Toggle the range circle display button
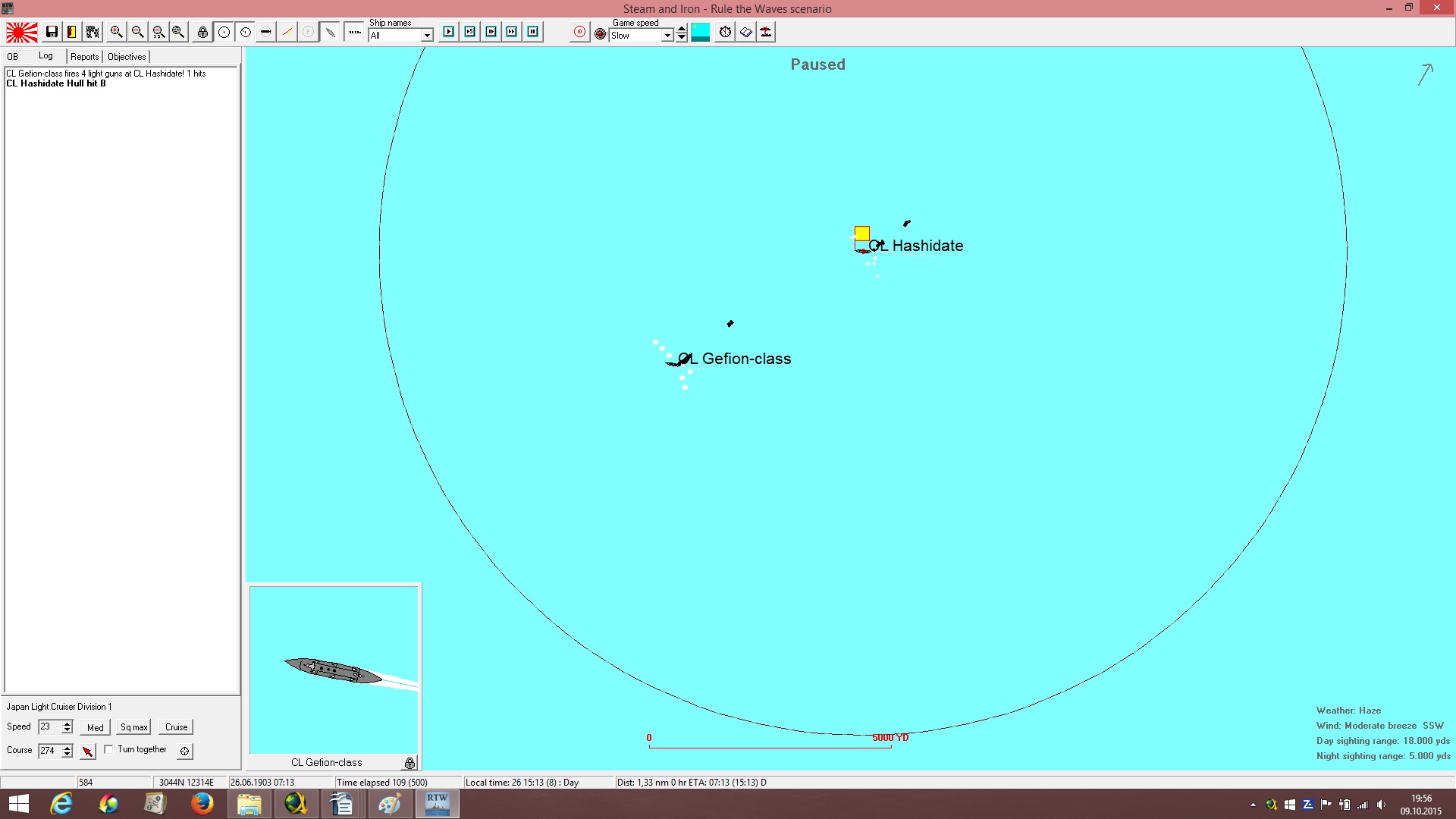 pos(224,32)
